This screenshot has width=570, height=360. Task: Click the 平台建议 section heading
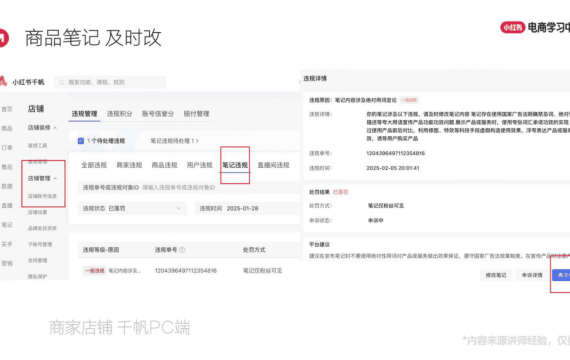coord(319,244)
